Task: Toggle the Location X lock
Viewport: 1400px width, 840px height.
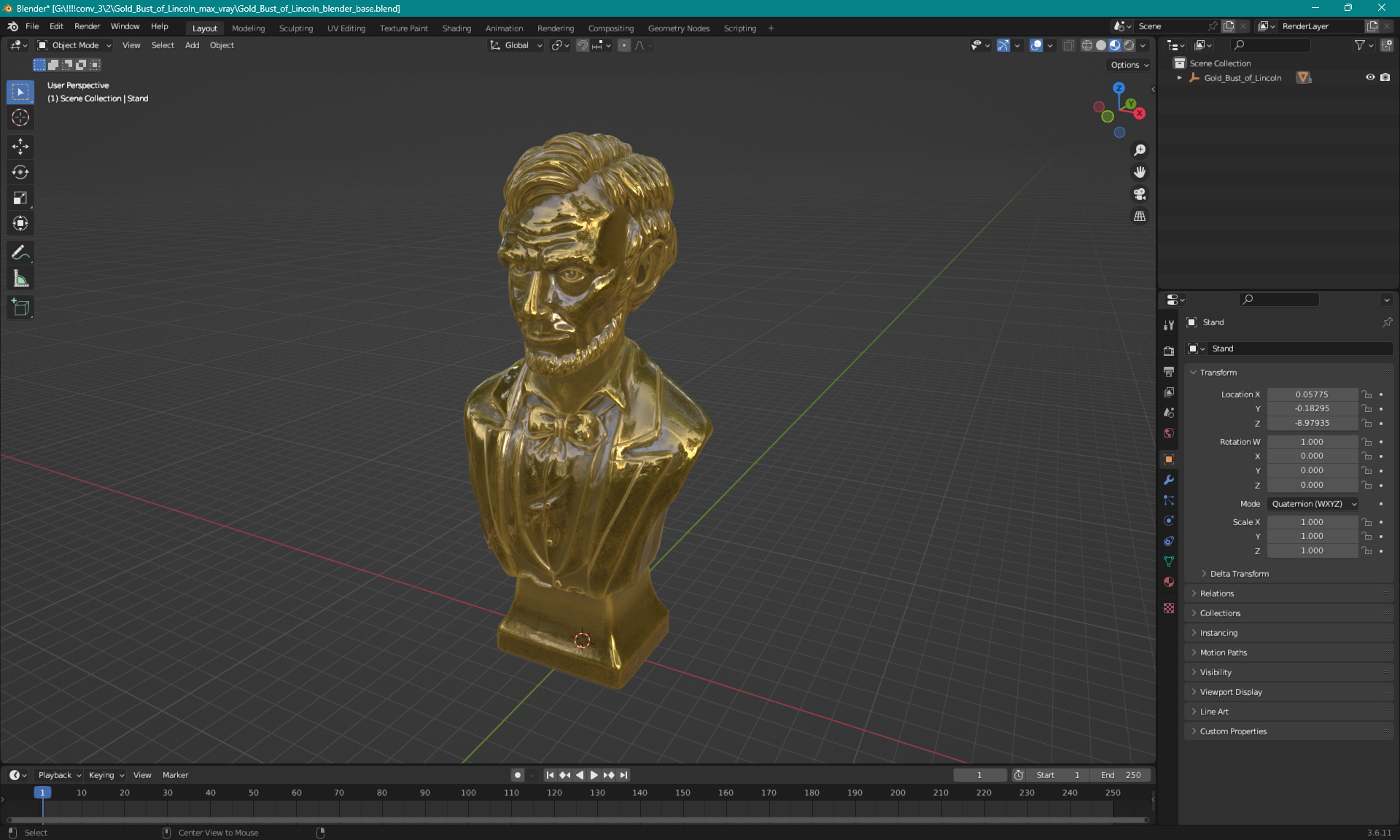Action: 1367,394
